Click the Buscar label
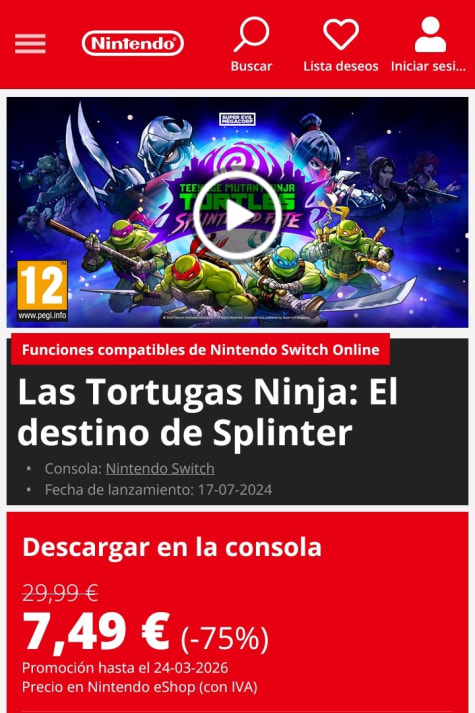The height and width of the screenshot is (713, 475). coord(251,66)
